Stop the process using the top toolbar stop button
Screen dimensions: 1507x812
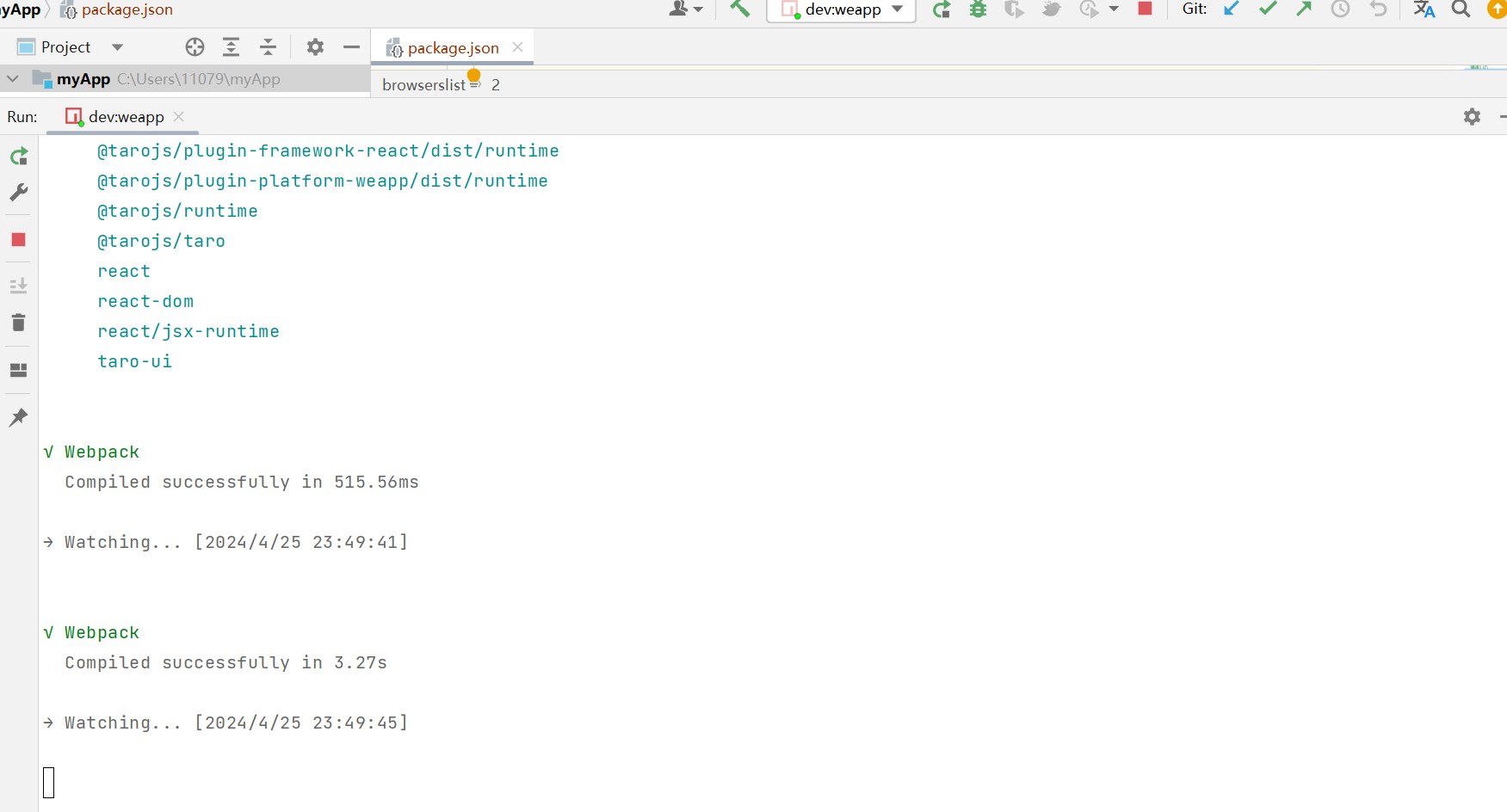click(1145, 9)
